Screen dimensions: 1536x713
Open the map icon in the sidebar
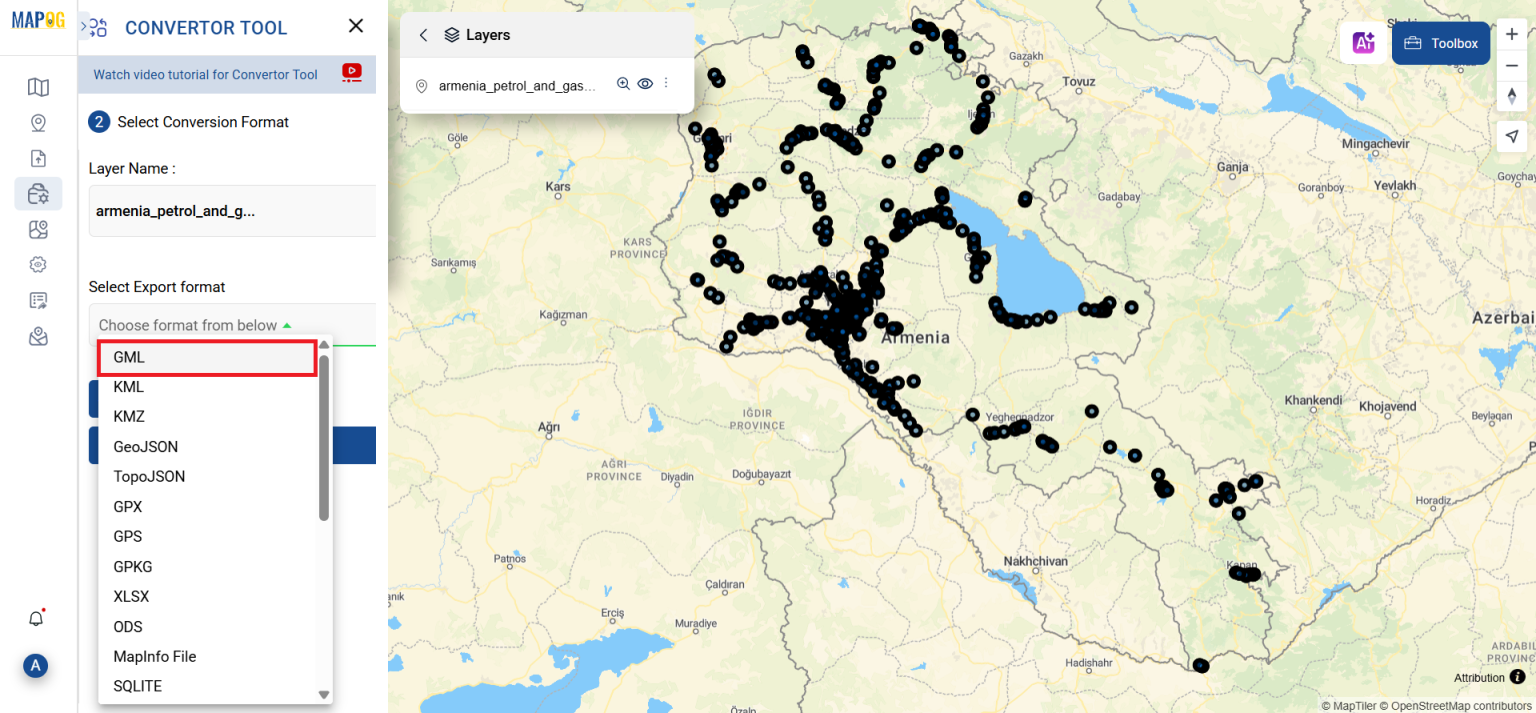click(x=38, y=87)
